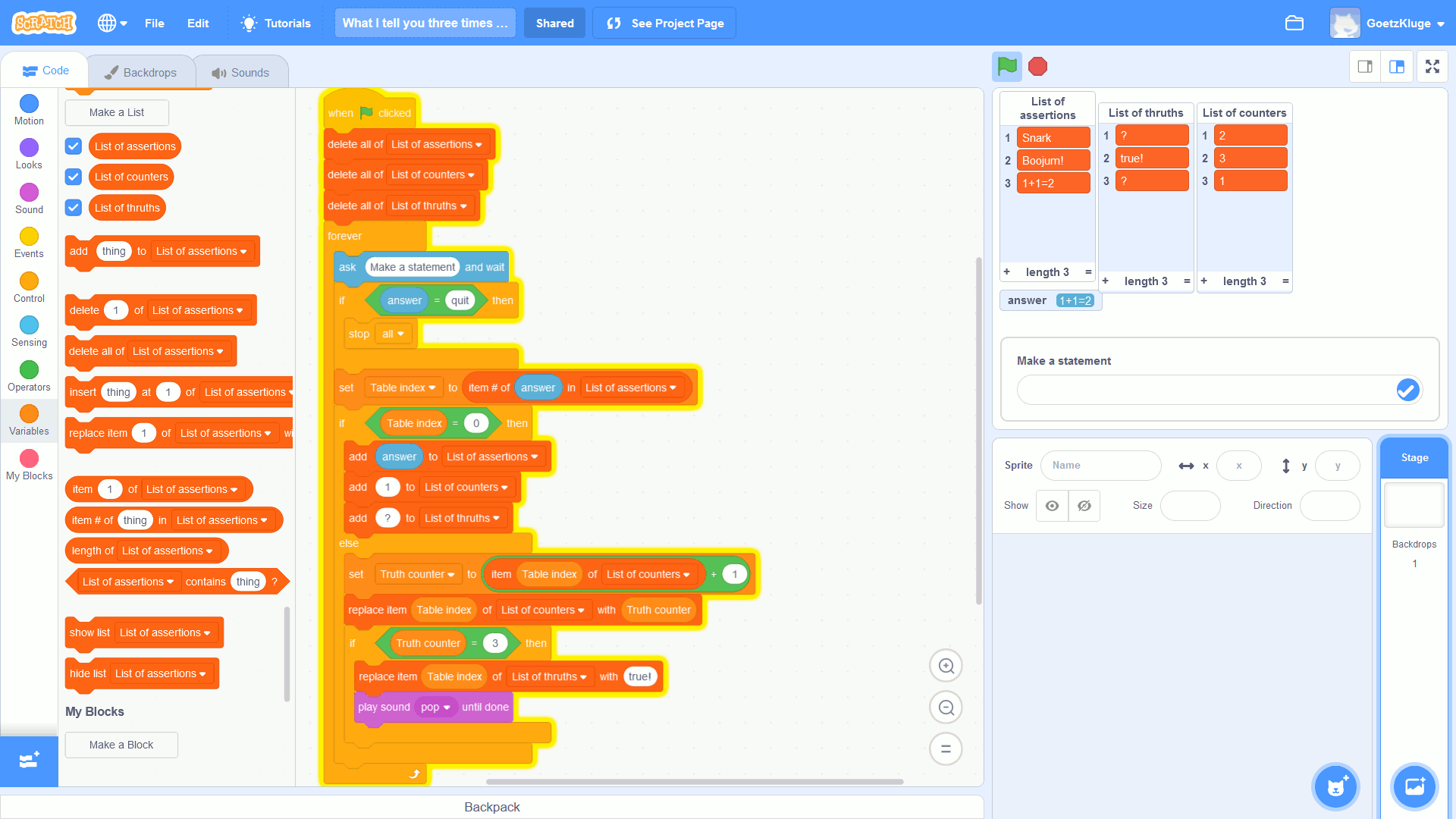This screenshot has width=1456, height=819.
Task: Enter full screen stage mode
Action: pyautogui.click(x=1432, y=67)
